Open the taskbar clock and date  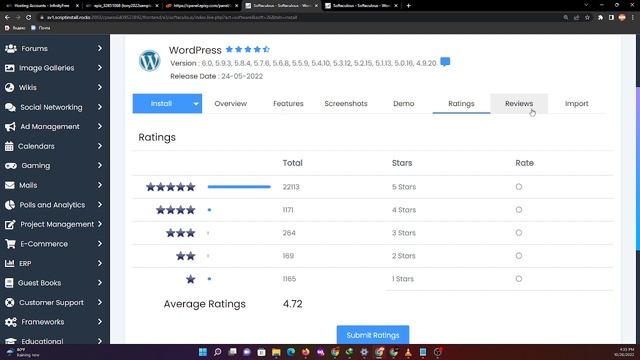point(624,352)
